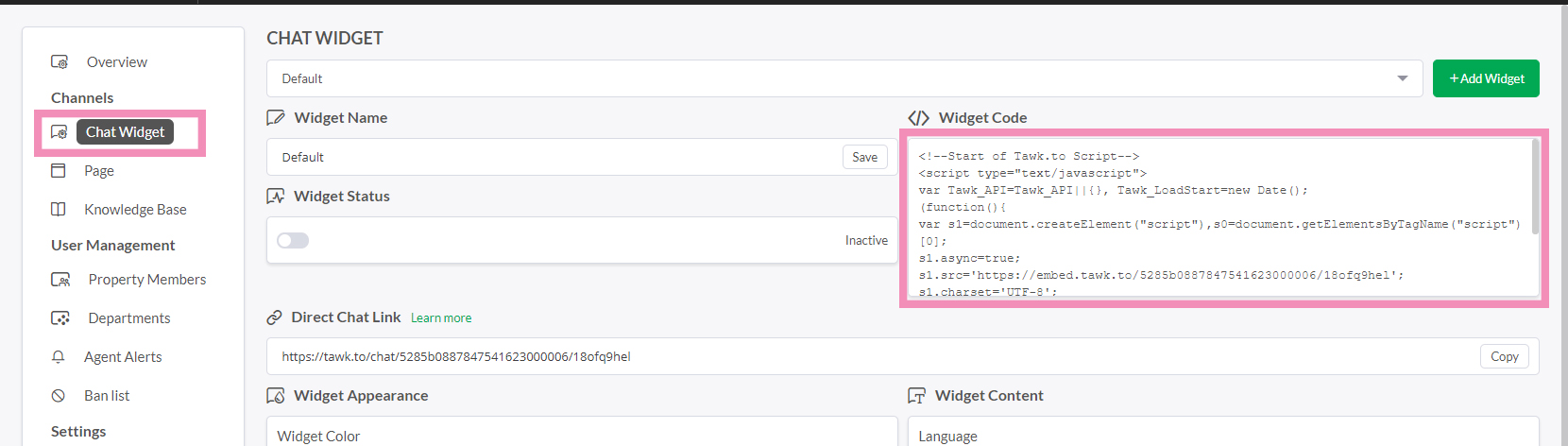
Task: Open Agent Alerts menu item
Action: point(123,357)
